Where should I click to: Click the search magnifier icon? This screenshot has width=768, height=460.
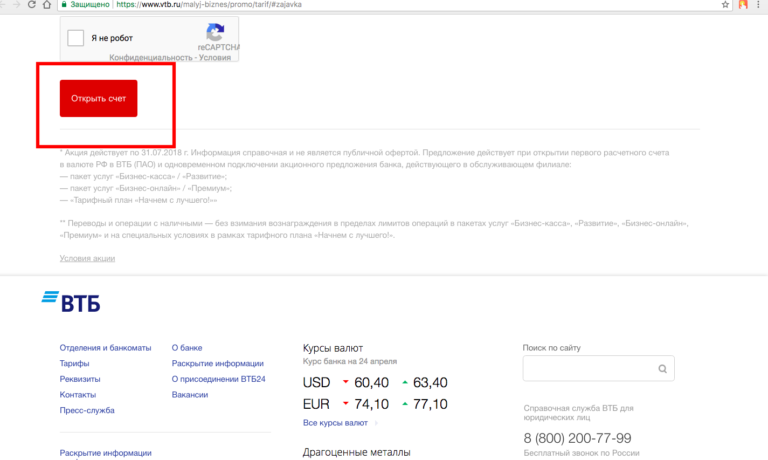pos(662,370)
